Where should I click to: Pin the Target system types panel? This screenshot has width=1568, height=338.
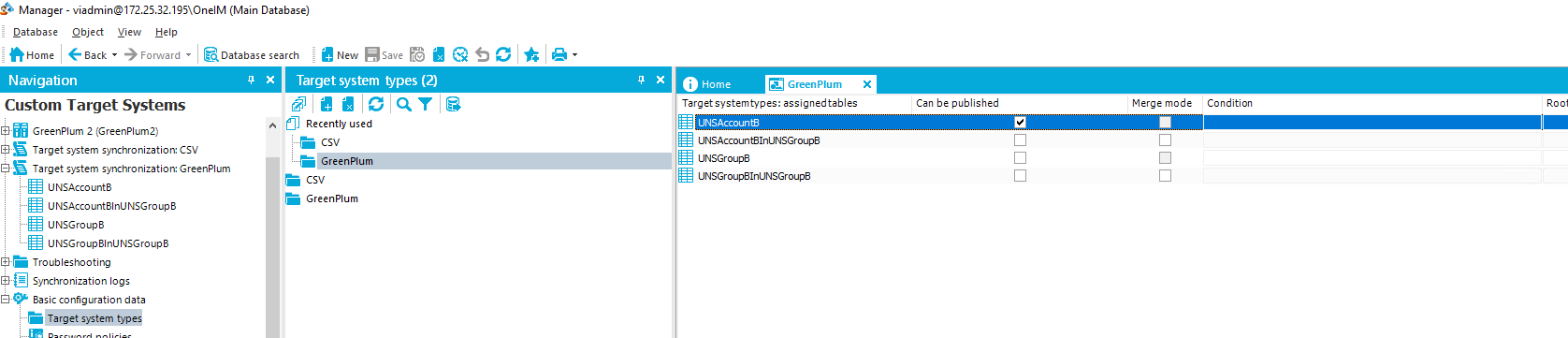coord(641,81)
